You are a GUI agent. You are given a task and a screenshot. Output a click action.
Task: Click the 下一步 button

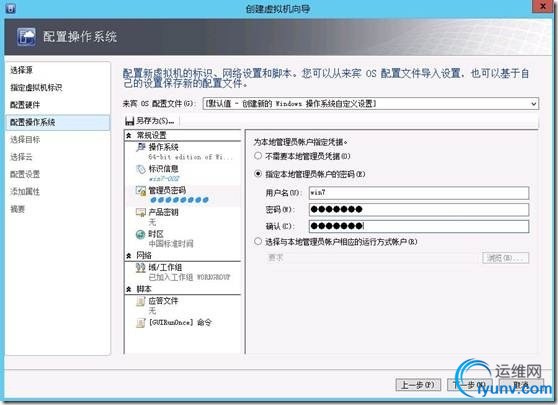pyautogui.click(x=469, y=385)
